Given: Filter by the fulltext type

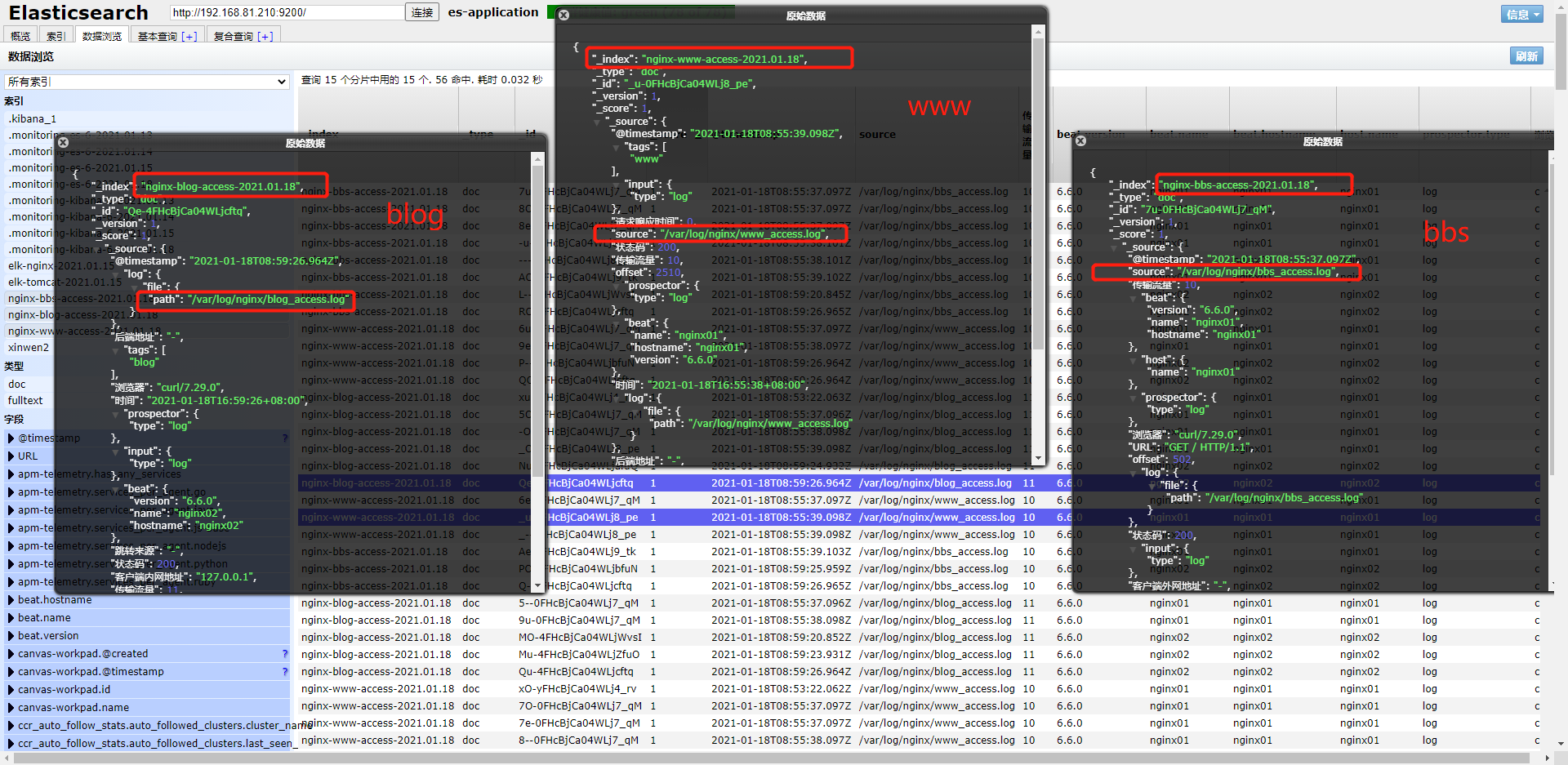Looking at the screenshot, I should click(25, 401).
